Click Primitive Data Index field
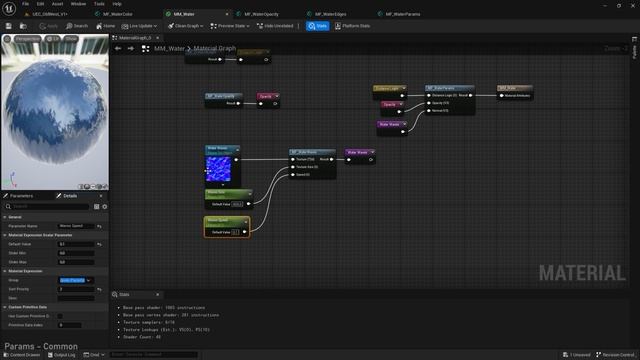Image resolution: width=640 pixels, height=360 pixels. 70,325
